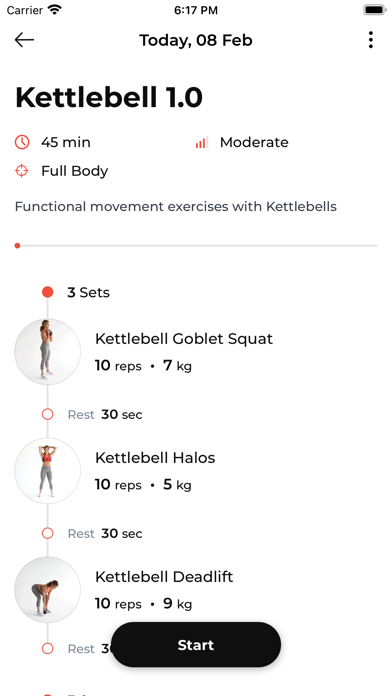Click the rest marker after Goblet Squat
Image resolution: width=392 pixels, height=696 pixels.
(48, 415)
